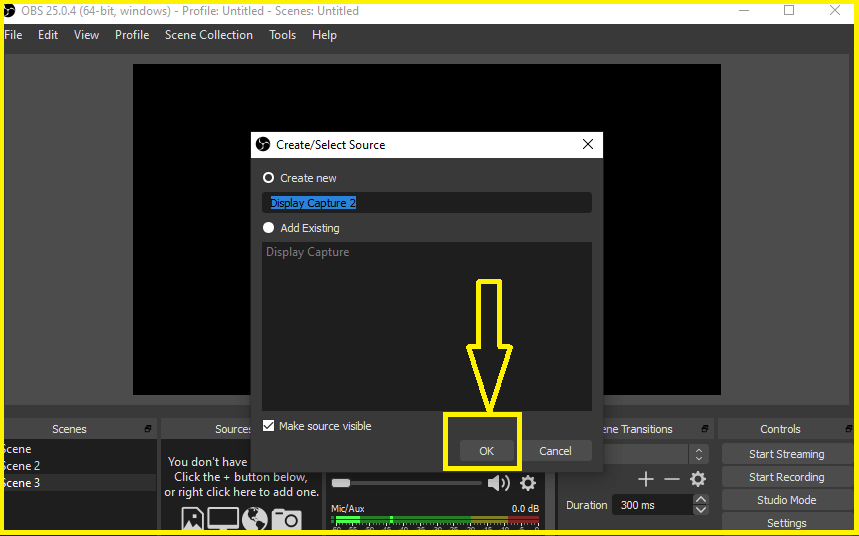Click the image source icon in Sources
859x536 pixels.
pos(192,518)
